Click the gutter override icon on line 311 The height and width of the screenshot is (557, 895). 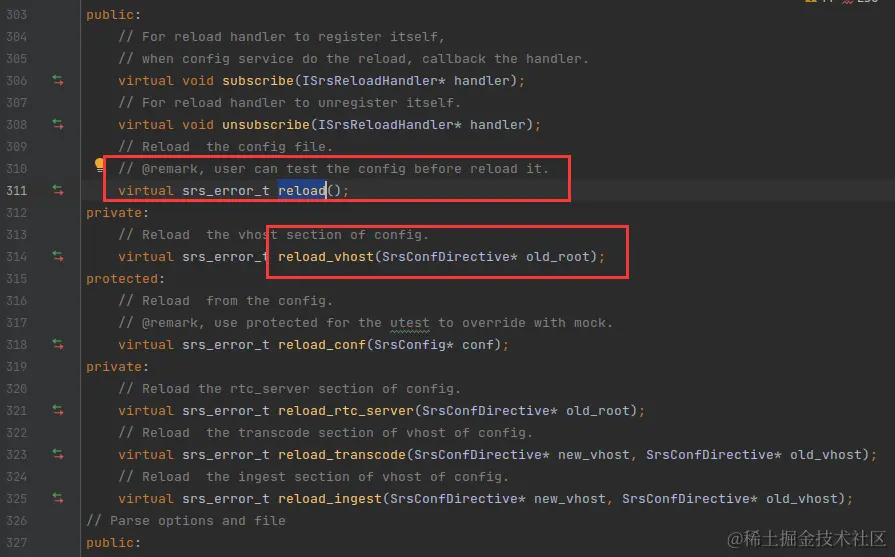click(58, 190)
